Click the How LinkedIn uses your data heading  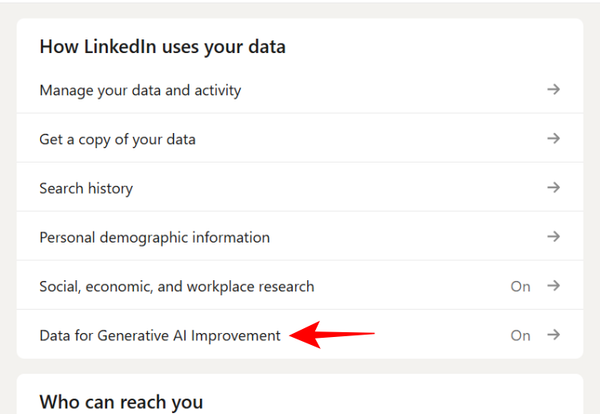click(x=162, y=47)
